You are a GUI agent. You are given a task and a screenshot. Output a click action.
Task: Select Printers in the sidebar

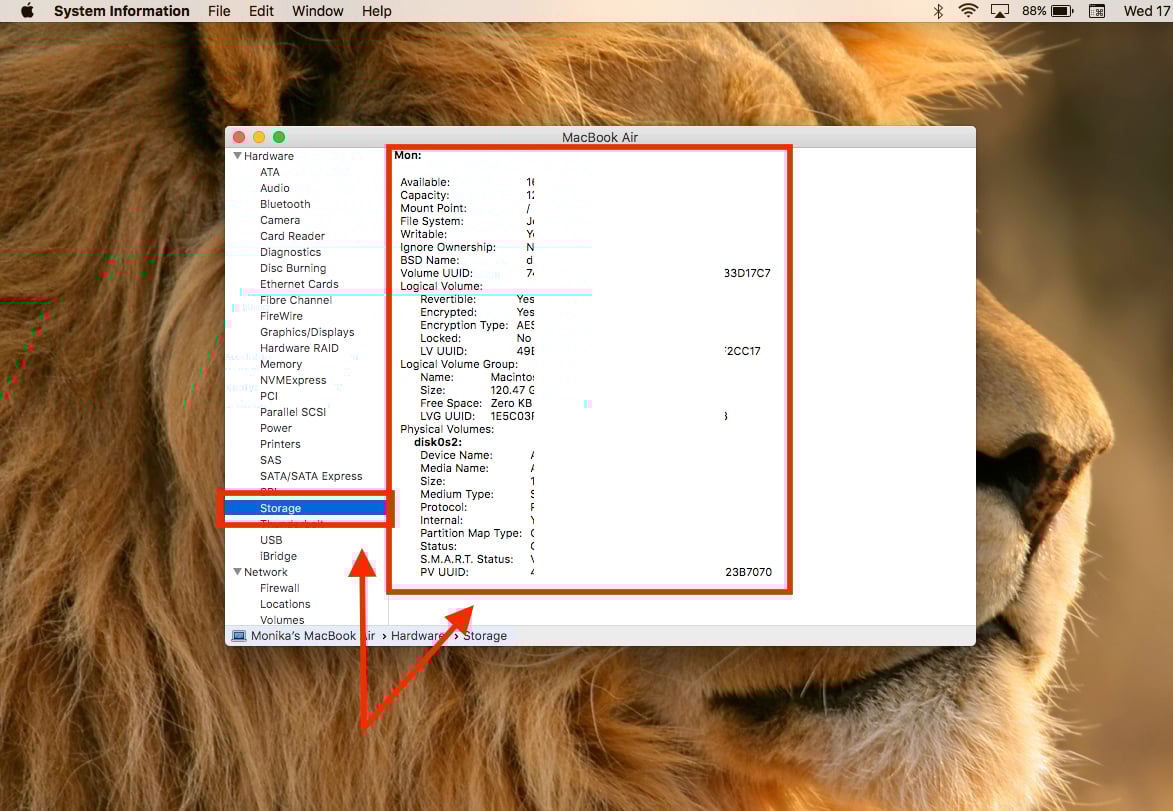click(280, 444)
